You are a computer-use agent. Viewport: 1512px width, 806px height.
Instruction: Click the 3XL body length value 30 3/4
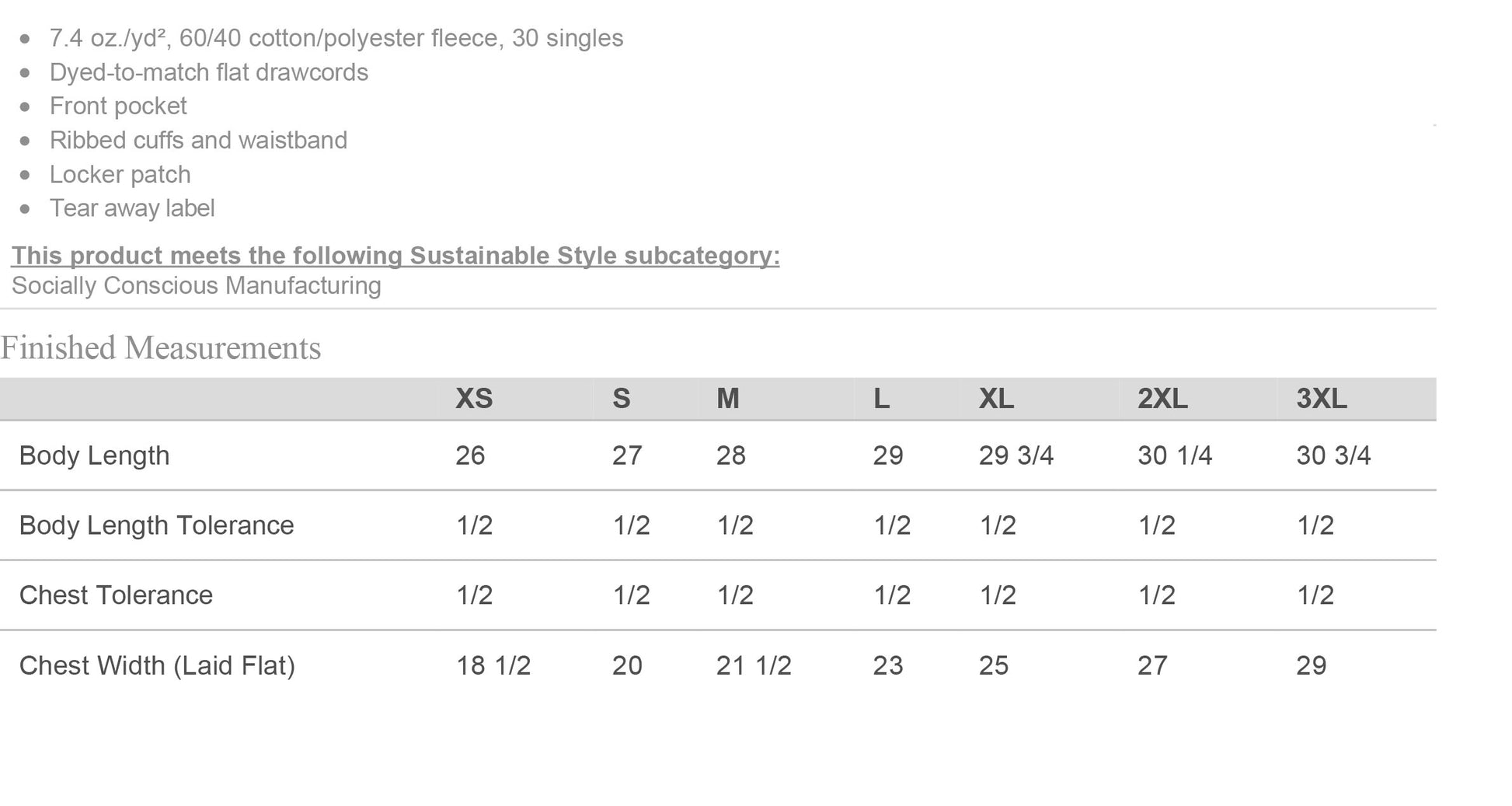[x=1333, y=455]
